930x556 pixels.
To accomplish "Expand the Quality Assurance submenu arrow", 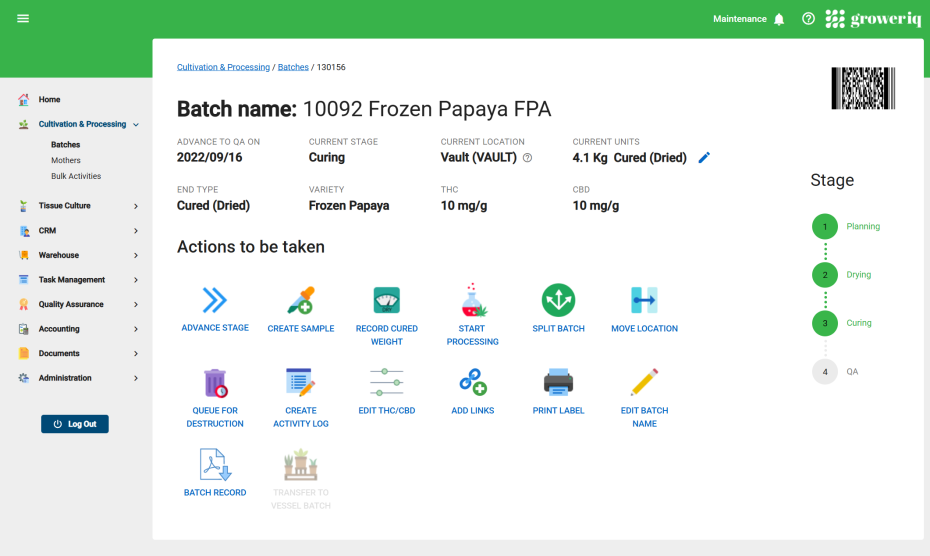I will click(x=136, y=304).
